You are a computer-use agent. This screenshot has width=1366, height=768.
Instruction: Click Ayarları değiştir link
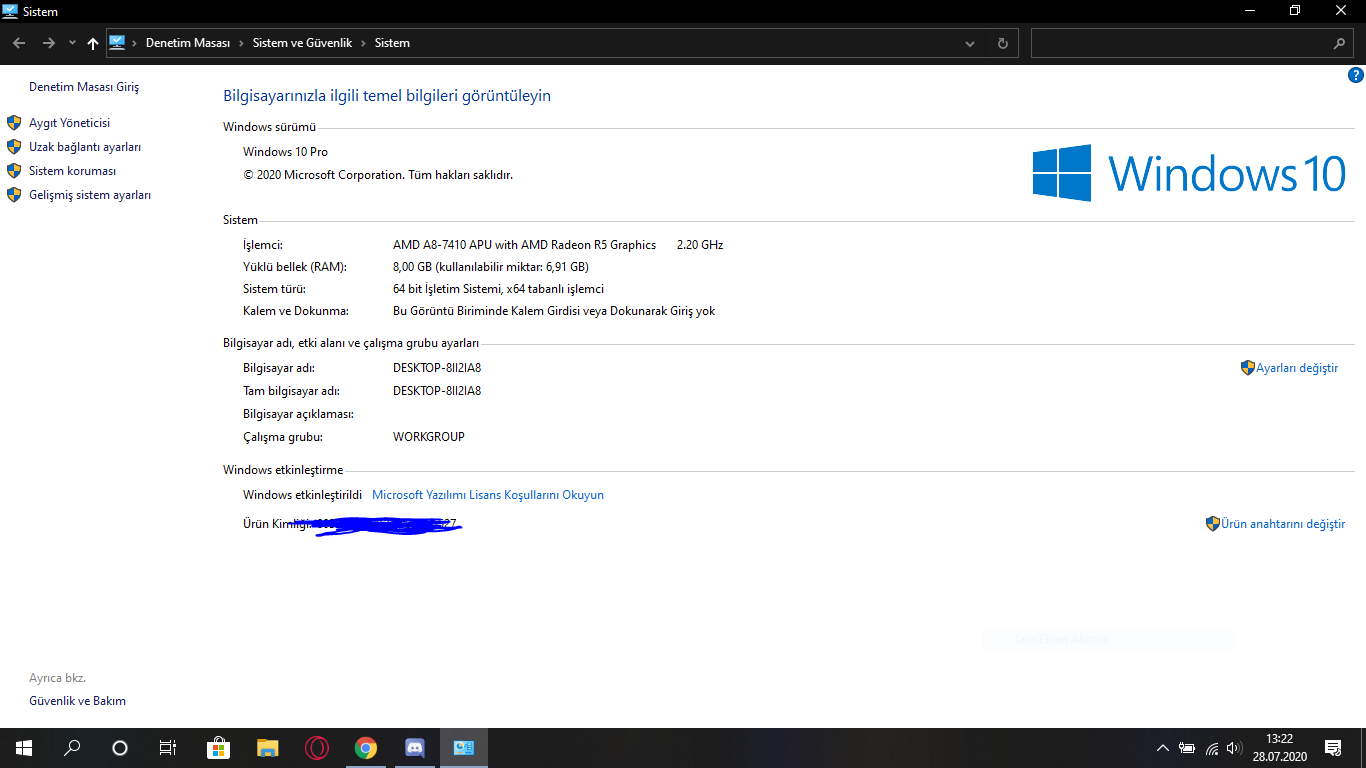click(x=1297, y=368)
